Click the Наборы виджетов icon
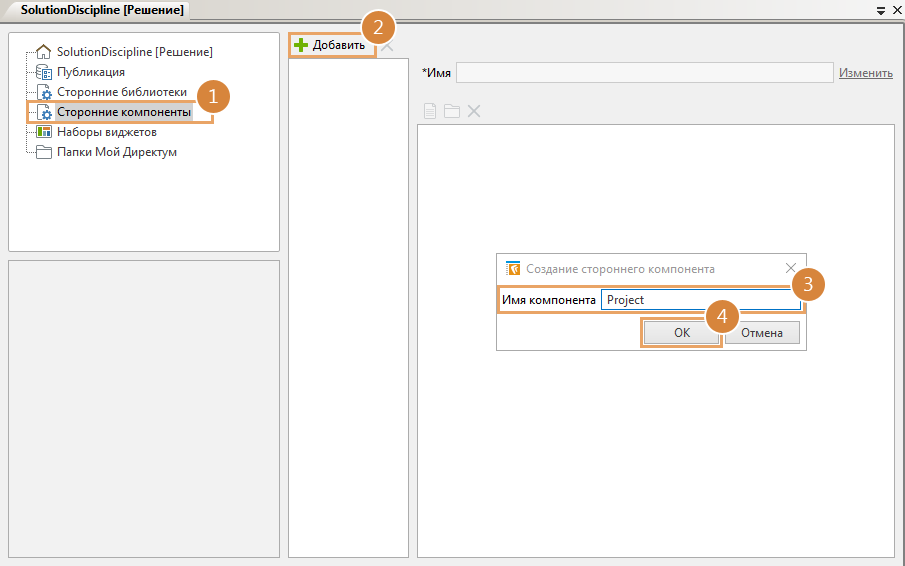The width and height of the screenshot is (905, 566). pyautogui.click(x=44, y=132)
